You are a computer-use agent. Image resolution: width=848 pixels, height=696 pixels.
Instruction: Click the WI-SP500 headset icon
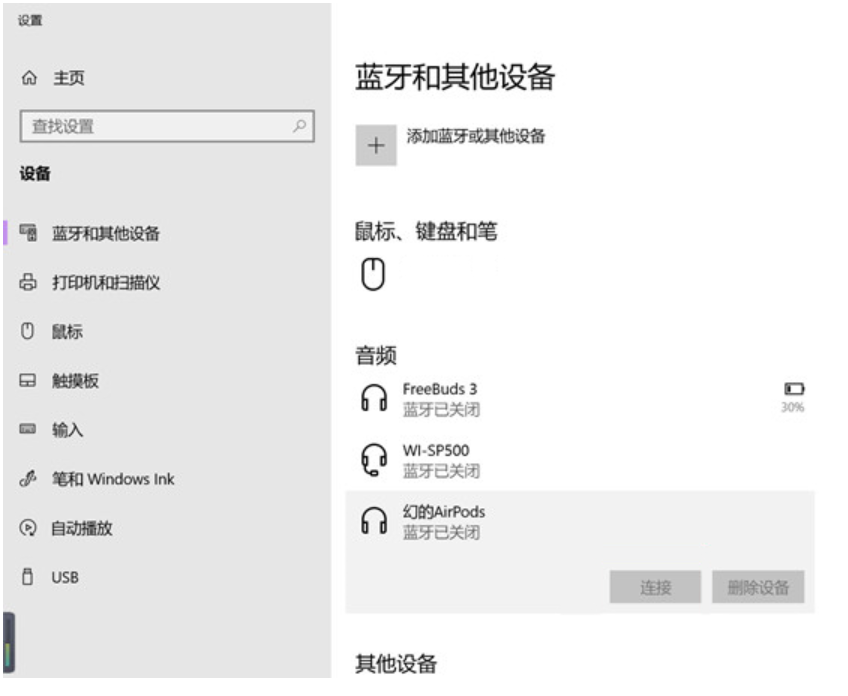tap(373, 460)
